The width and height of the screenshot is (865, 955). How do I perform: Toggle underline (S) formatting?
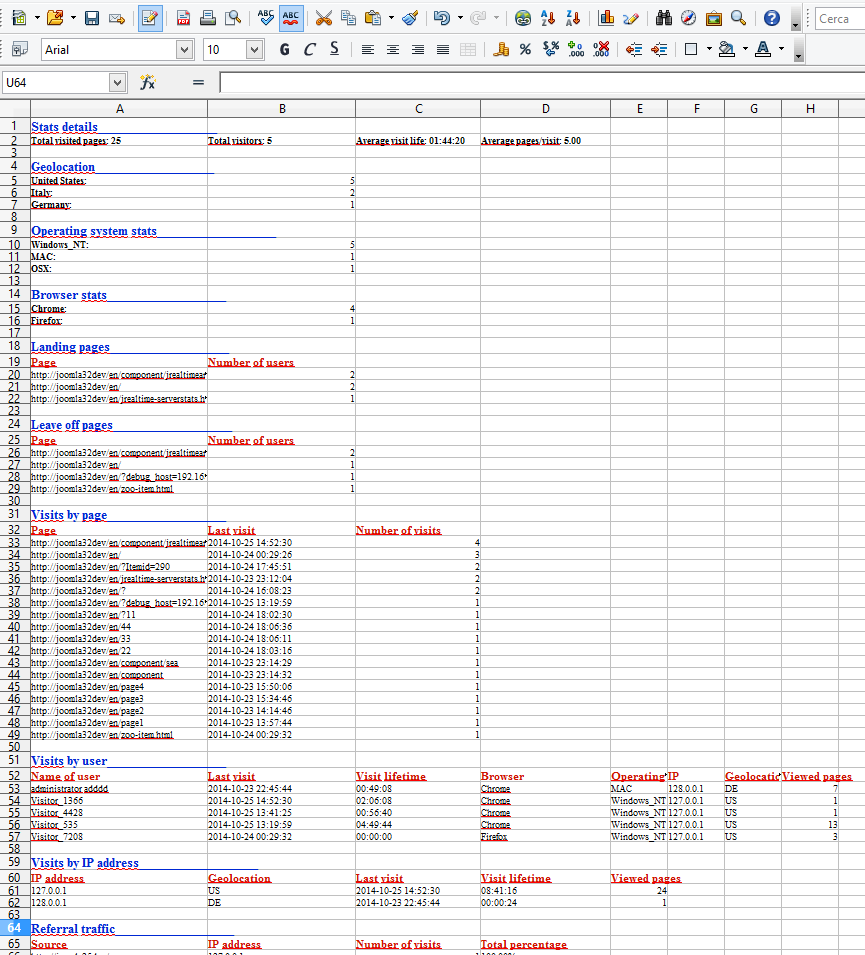point(334,49)
